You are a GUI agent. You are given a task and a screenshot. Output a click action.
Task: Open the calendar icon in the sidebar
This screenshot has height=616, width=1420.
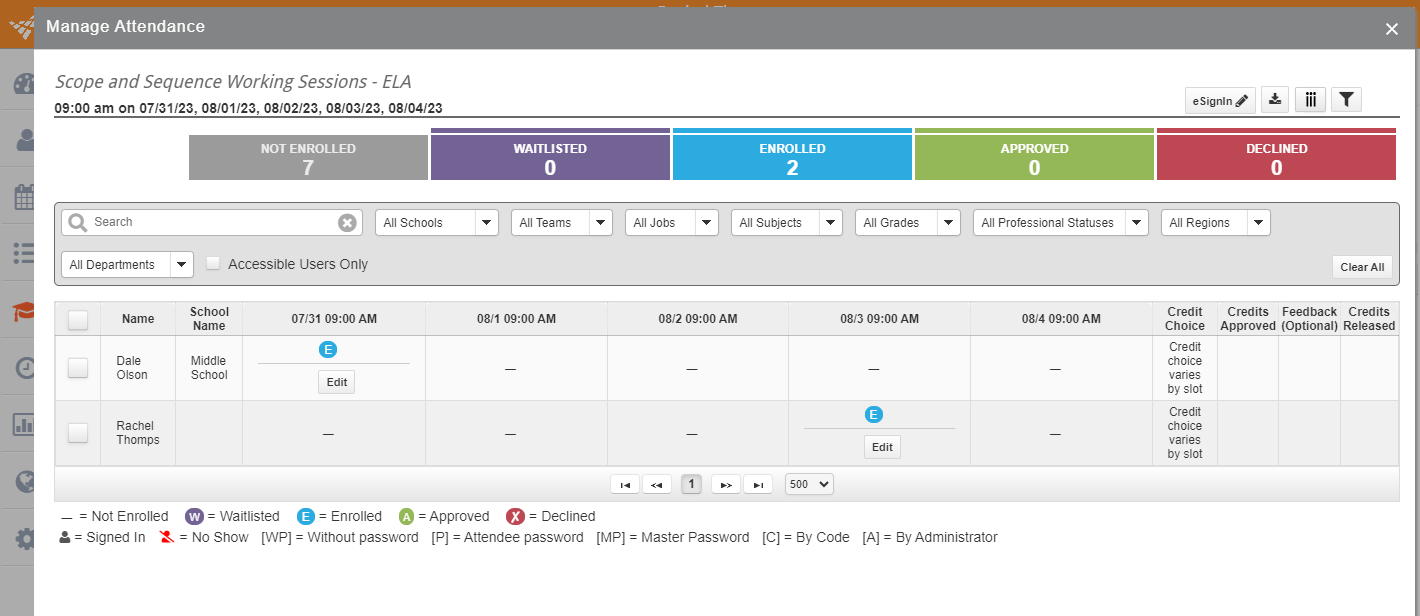24,197
